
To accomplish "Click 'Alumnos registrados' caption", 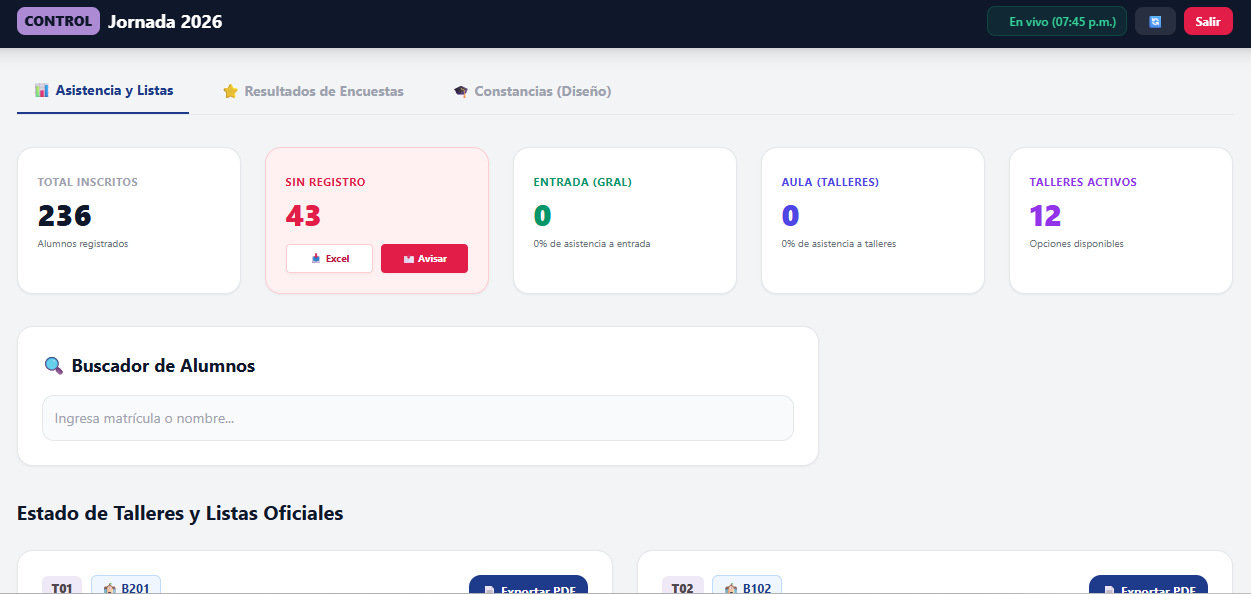I will point(83,244).
